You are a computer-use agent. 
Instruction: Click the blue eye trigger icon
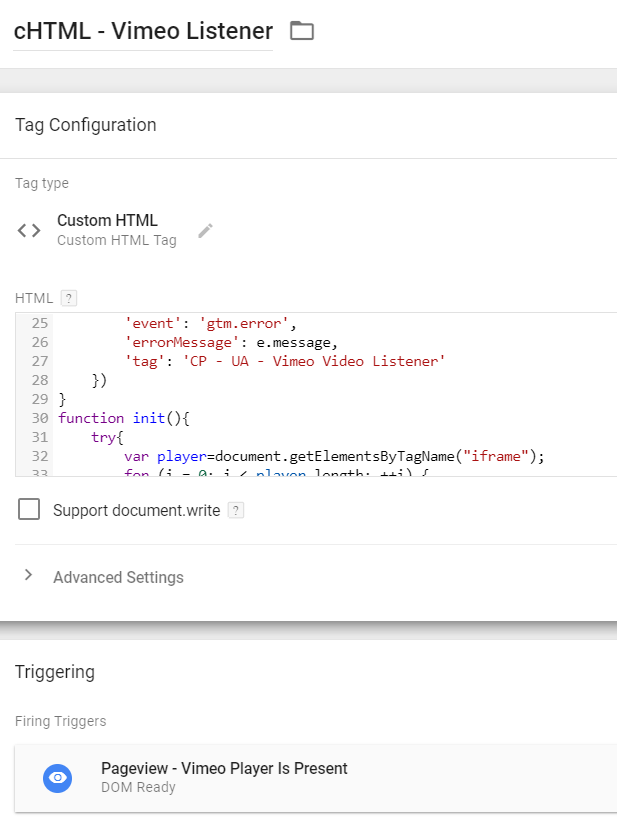pos(58,778)
